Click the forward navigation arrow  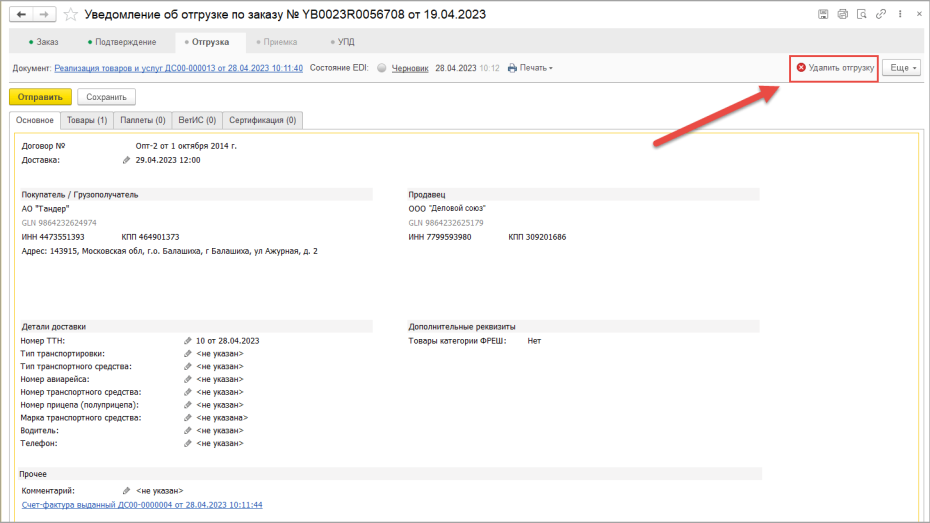coord(44,14)
